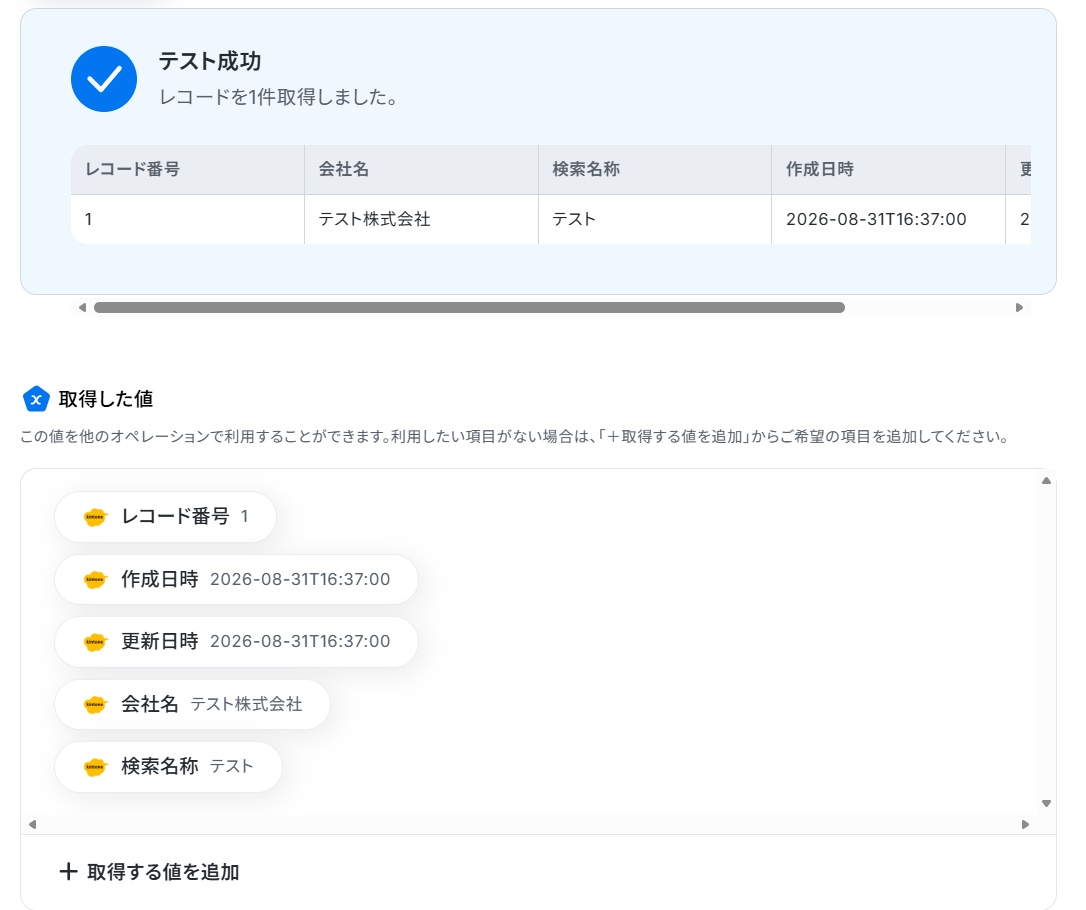Click the results table horizontal scrollbar thumb
The image size is (1086, 910).
[x=469, y=307]
